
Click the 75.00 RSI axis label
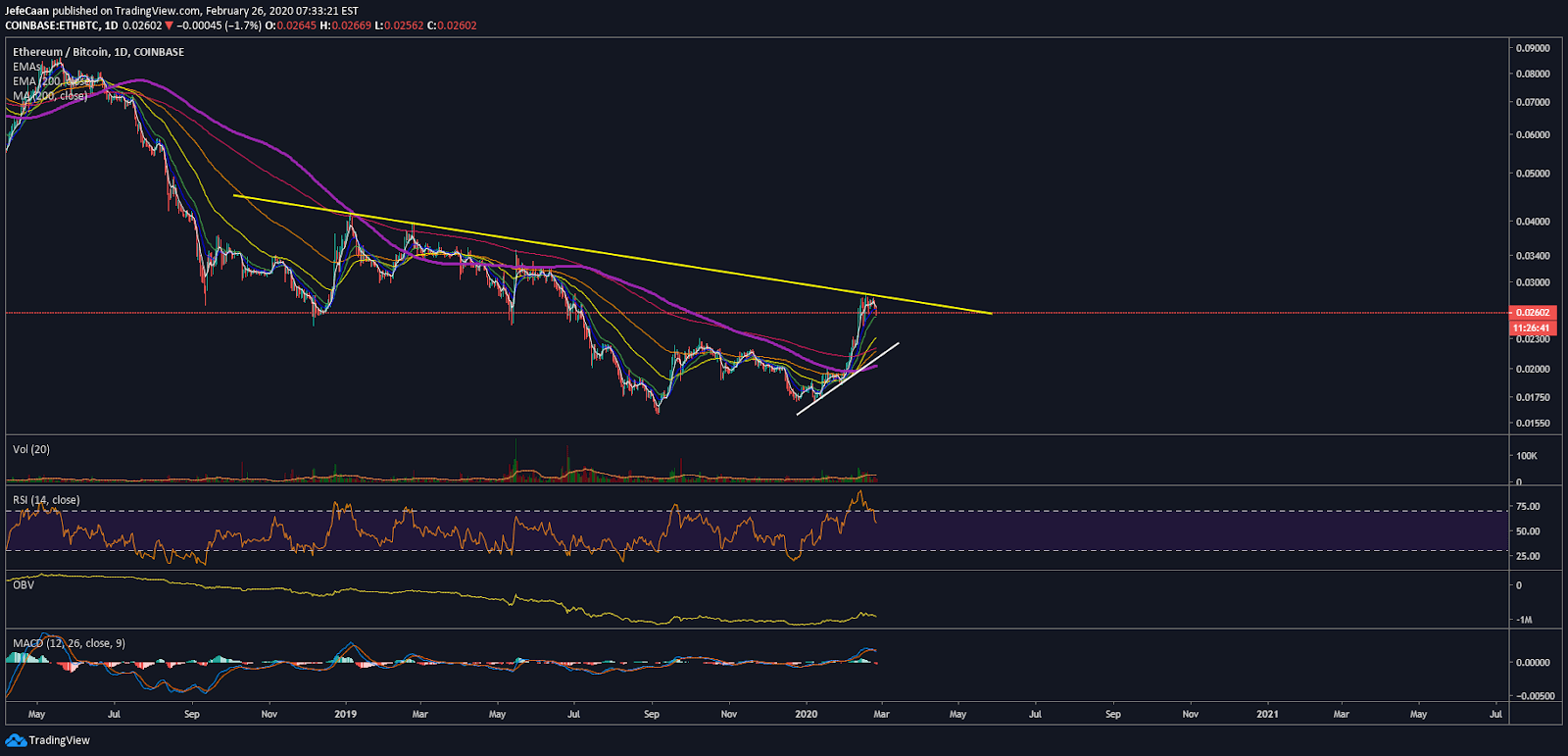(1528, 507)
